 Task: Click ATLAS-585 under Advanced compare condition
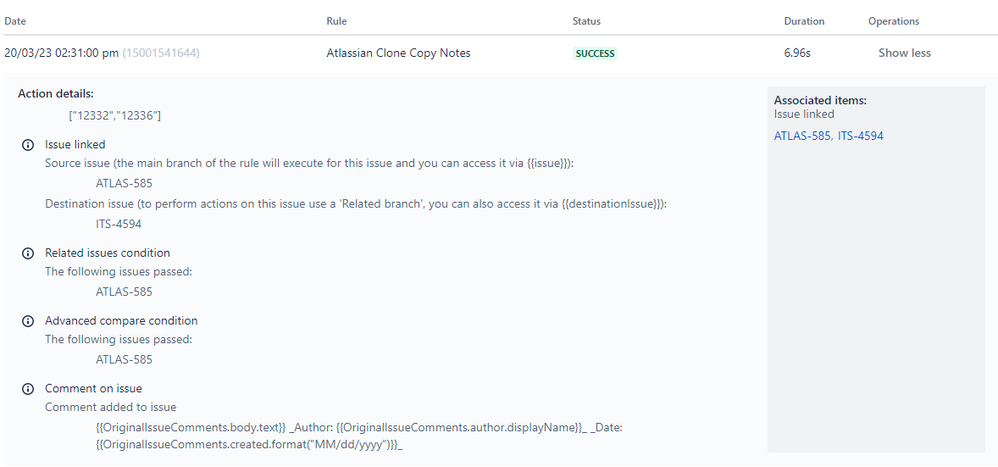(124, 359)
